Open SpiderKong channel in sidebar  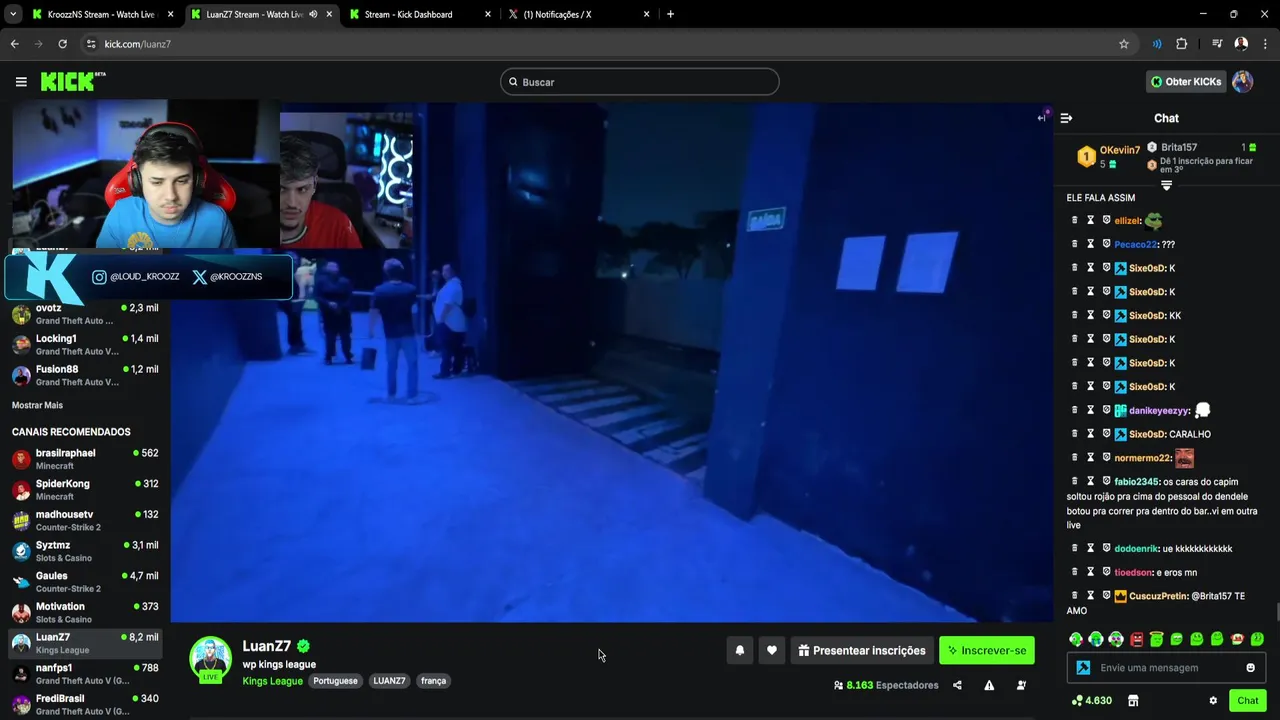pyautogui.click(x=85, y=489)
